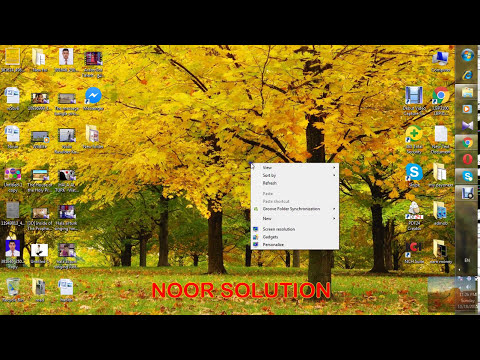This screenshot has height=360, width=480.
Task: Open the Recycle Bin desktop icon
Action: coord(13,290)
